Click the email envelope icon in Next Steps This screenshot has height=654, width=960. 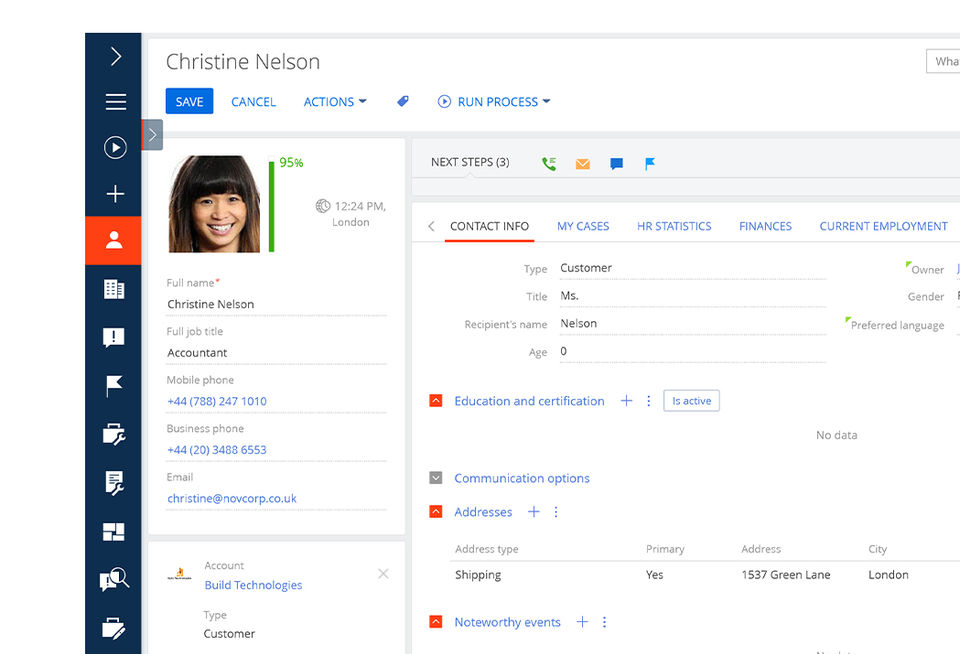click(x=582, y=163)
